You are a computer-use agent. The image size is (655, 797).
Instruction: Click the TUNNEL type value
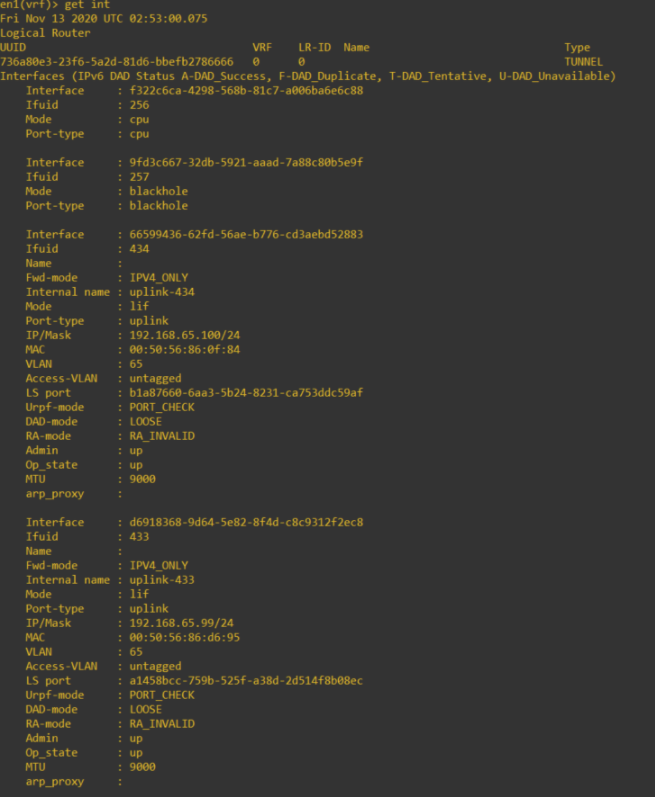(583, 62)
